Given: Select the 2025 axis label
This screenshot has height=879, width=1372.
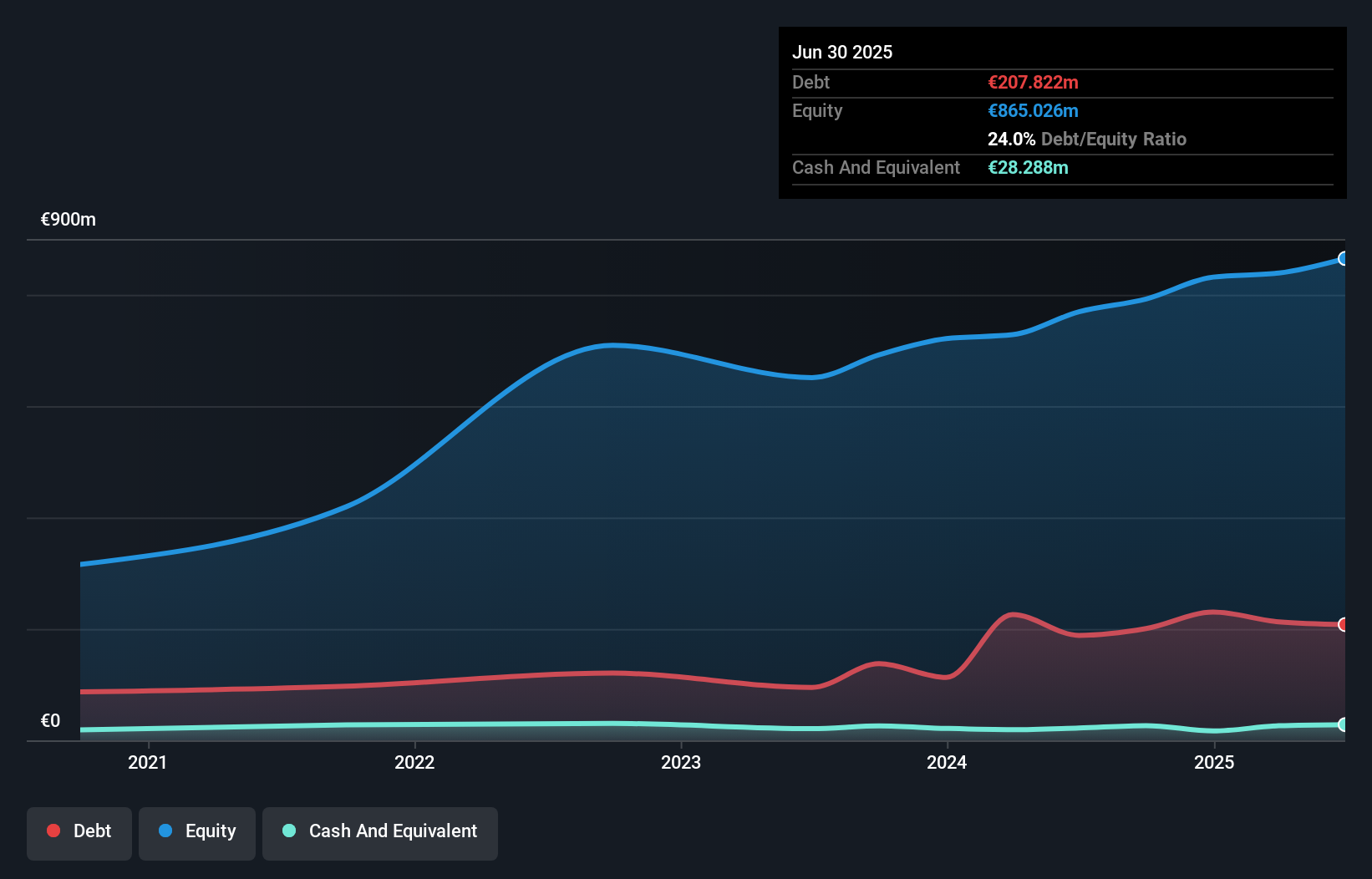Looking at the screenshot, I should (1215, 762).
